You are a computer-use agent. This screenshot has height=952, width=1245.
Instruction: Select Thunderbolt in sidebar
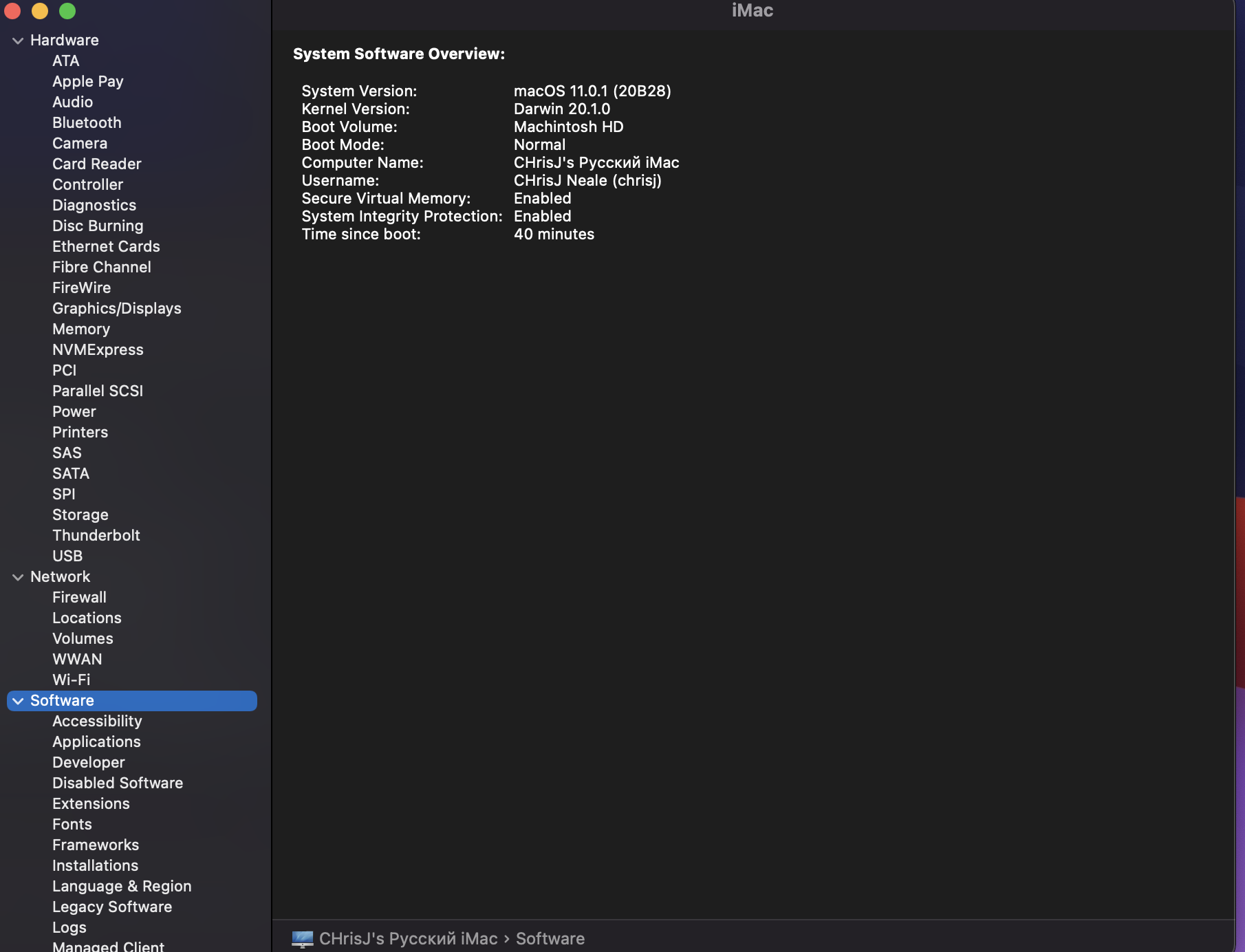(x=96, y=536)
